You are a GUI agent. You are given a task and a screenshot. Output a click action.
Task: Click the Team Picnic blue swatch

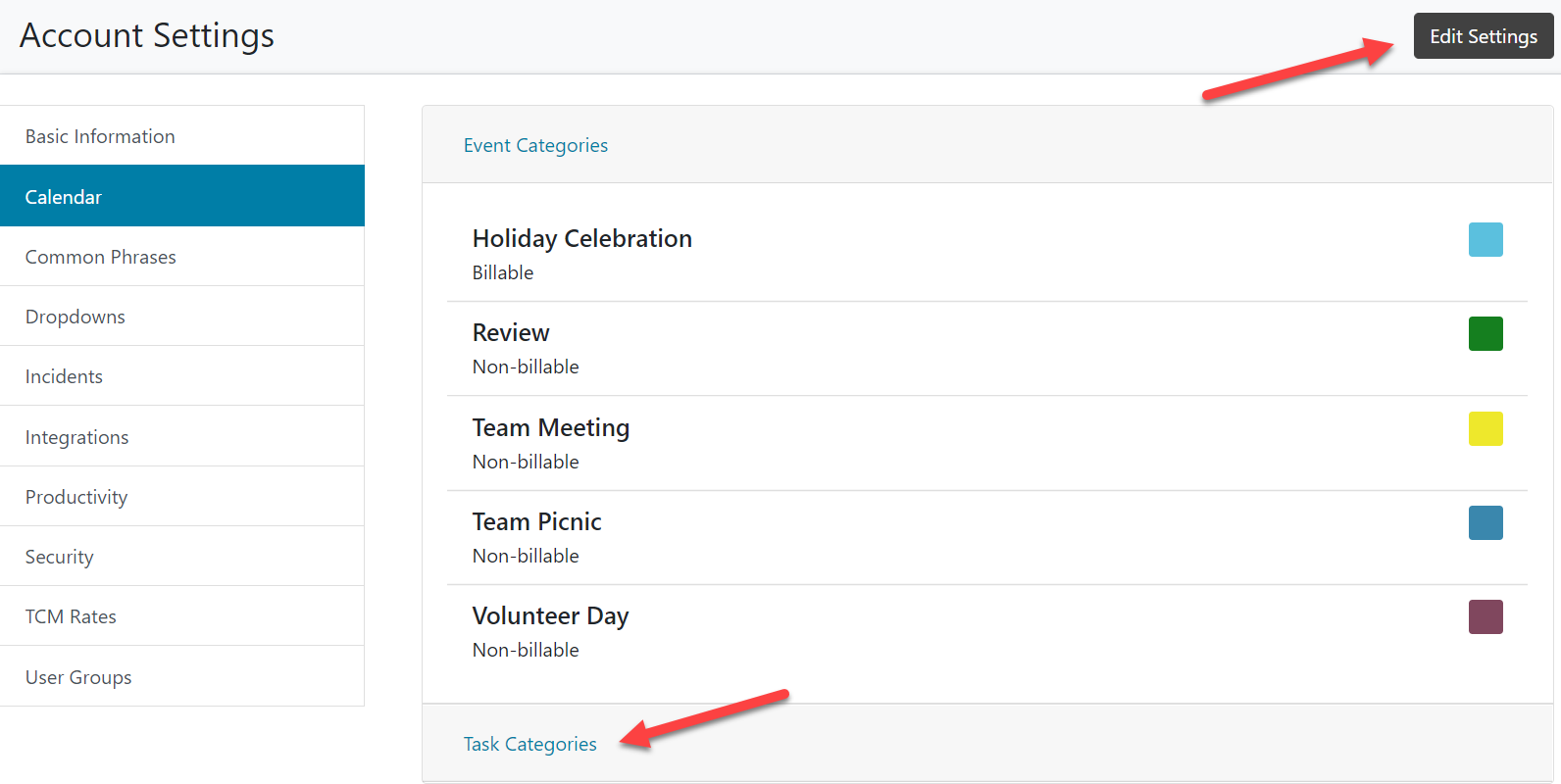coord(1485,522)
